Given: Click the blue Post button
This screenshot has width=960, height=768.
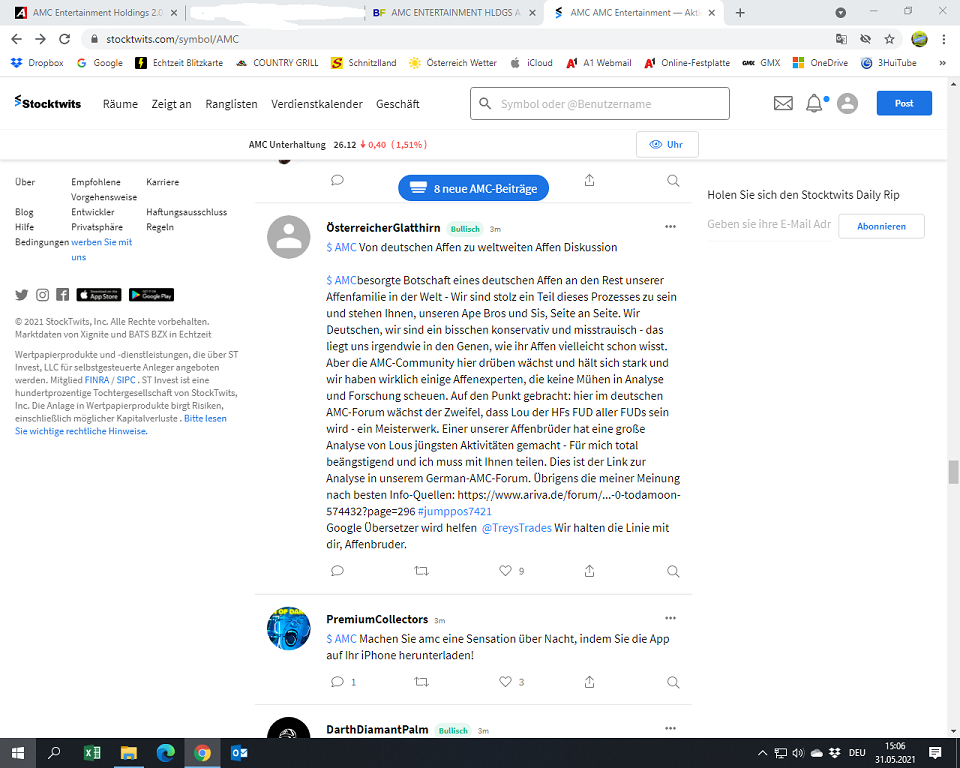Looking at the screenshot, I should tap(904, 104).
